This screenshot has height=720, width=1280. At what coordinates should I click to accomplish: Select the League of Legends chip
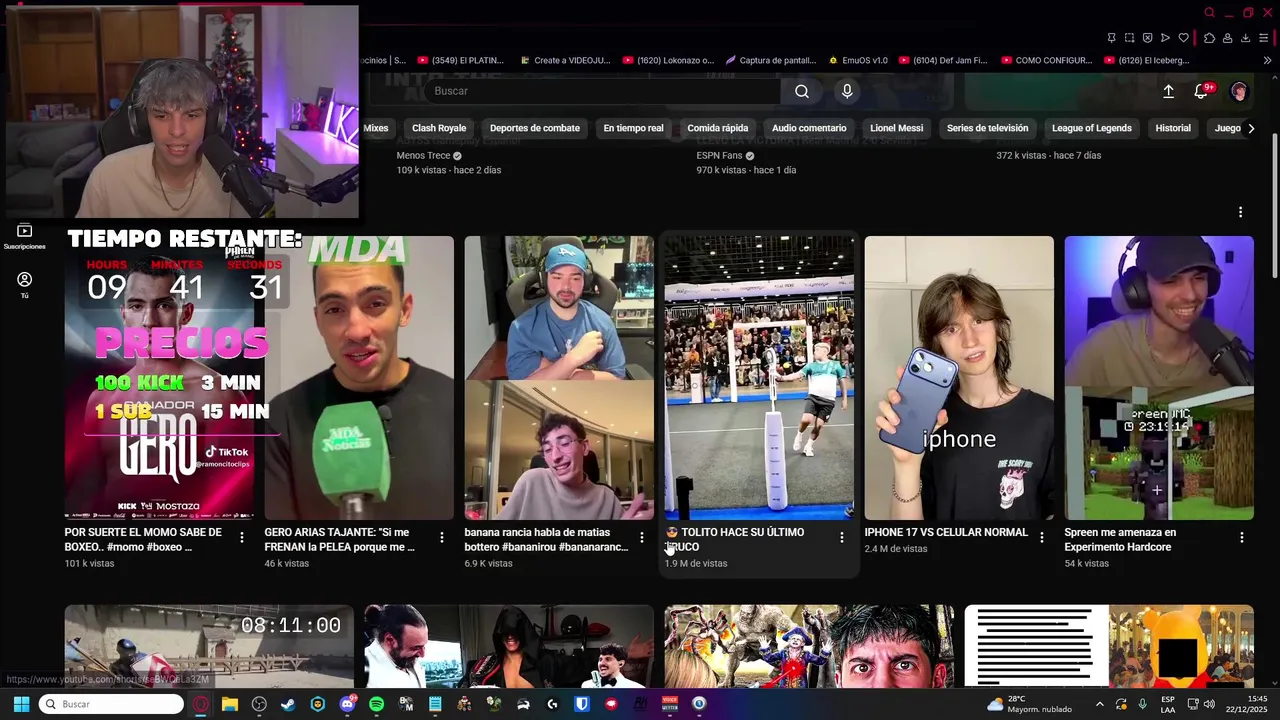(x=1091, y=128)
